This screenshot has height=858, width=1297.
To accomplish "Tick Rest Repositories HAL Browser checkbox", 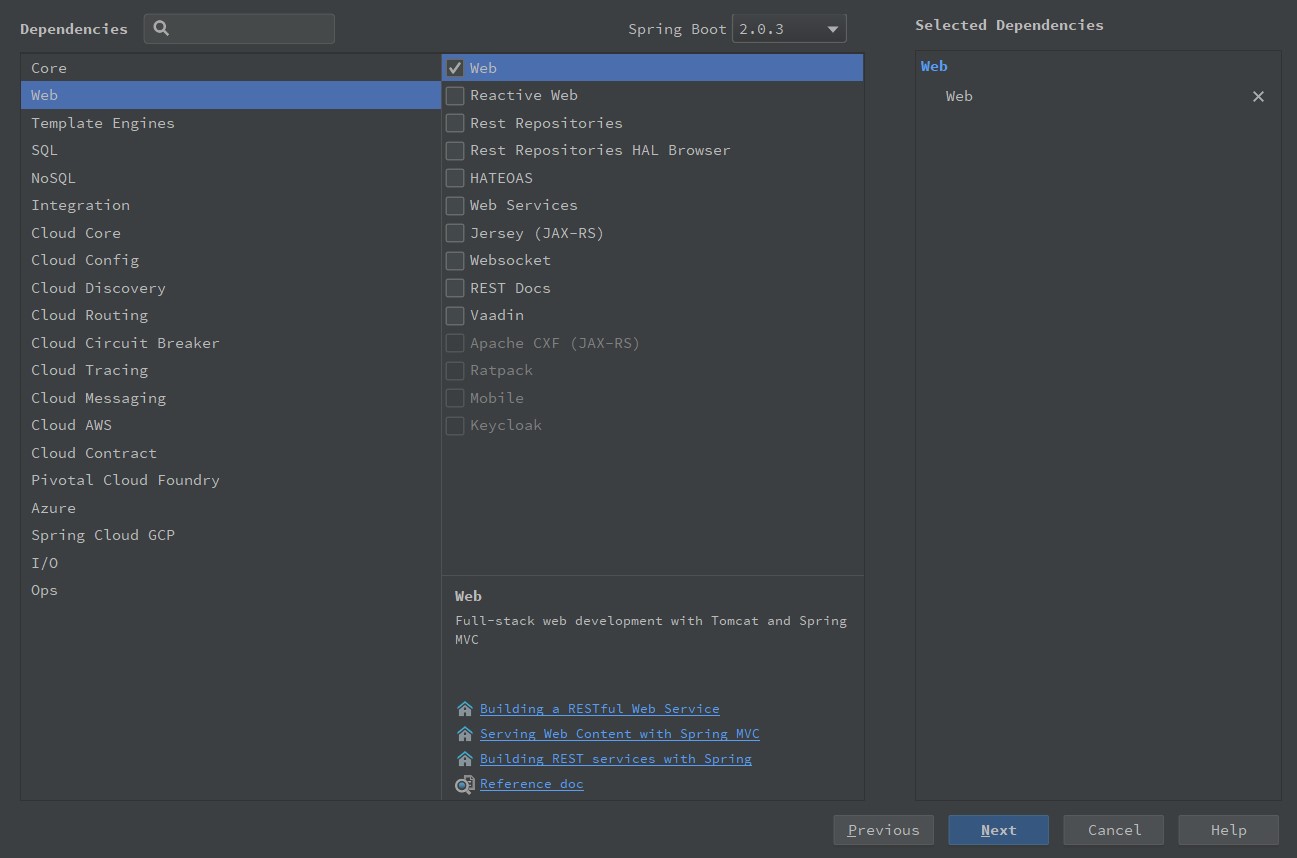I will click(x=455, y=150).
